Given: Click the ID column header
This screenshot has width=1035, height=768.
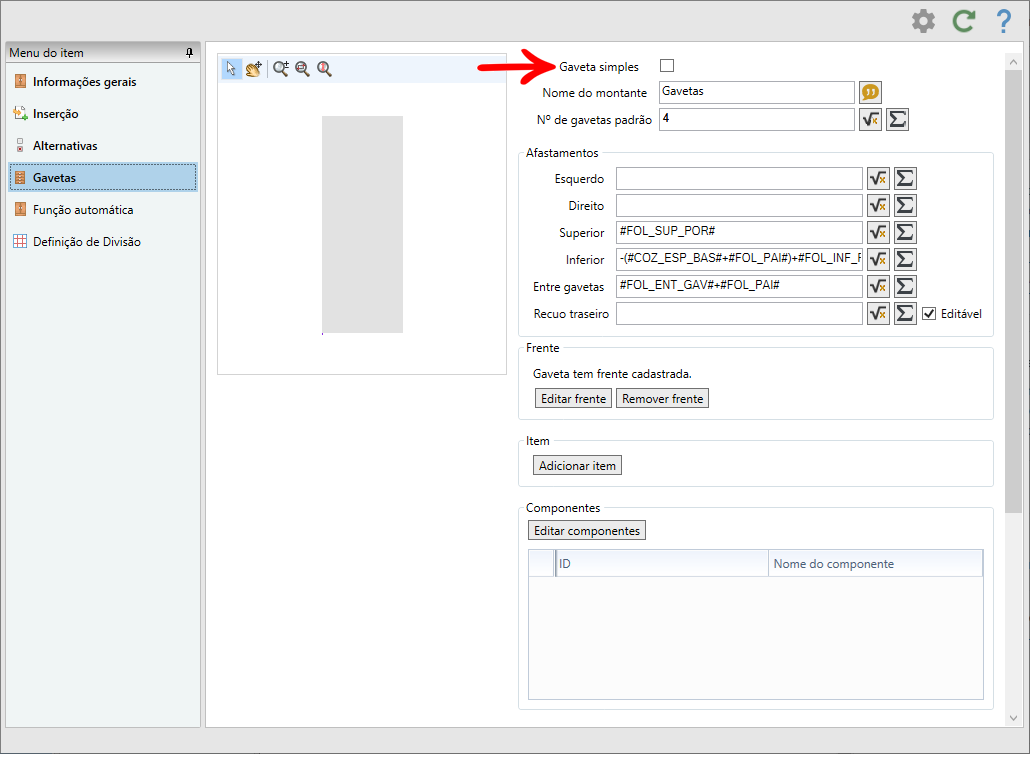Looking at the screenshot, I should [662, 564].
